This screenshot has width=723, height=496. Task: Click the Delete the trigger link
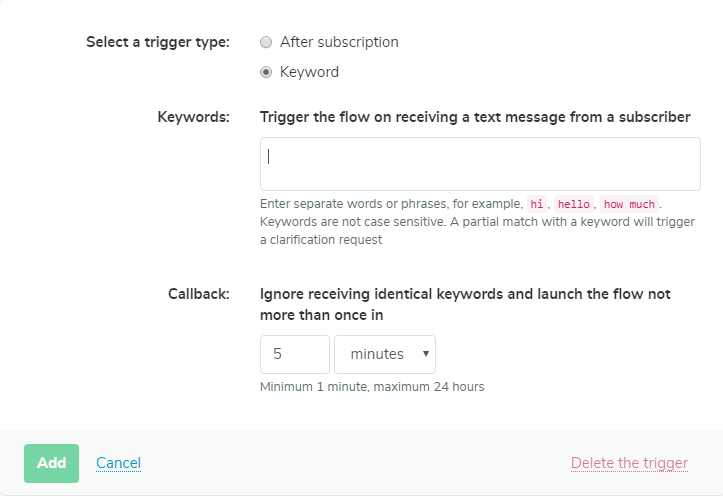(x=629, y=463)
